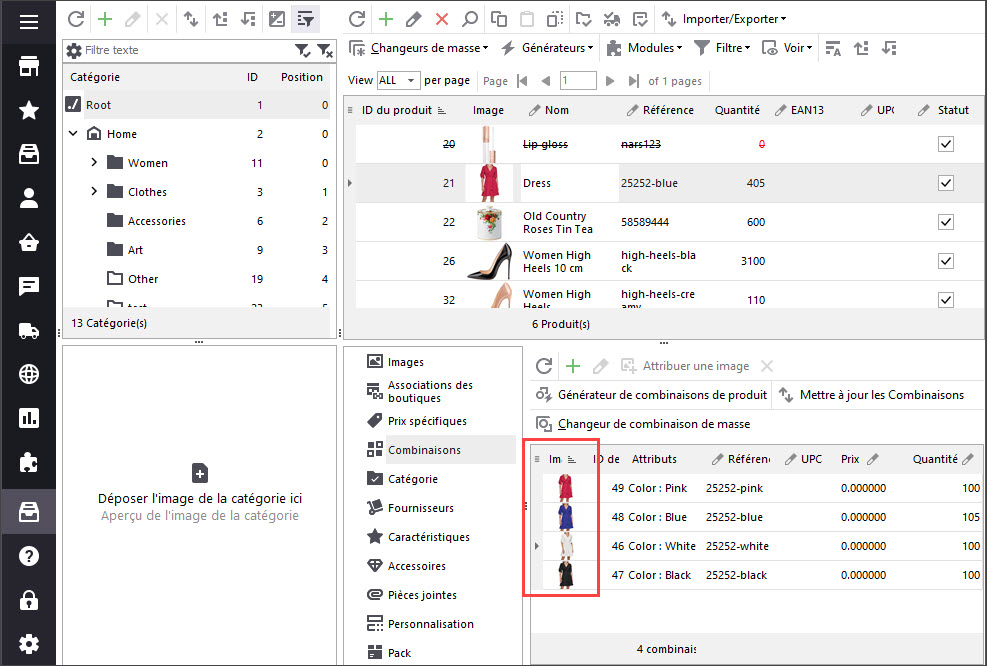Delete the selected product
Image resolution: width=987 pixels, height=666 pixels.
click(442, 19)
